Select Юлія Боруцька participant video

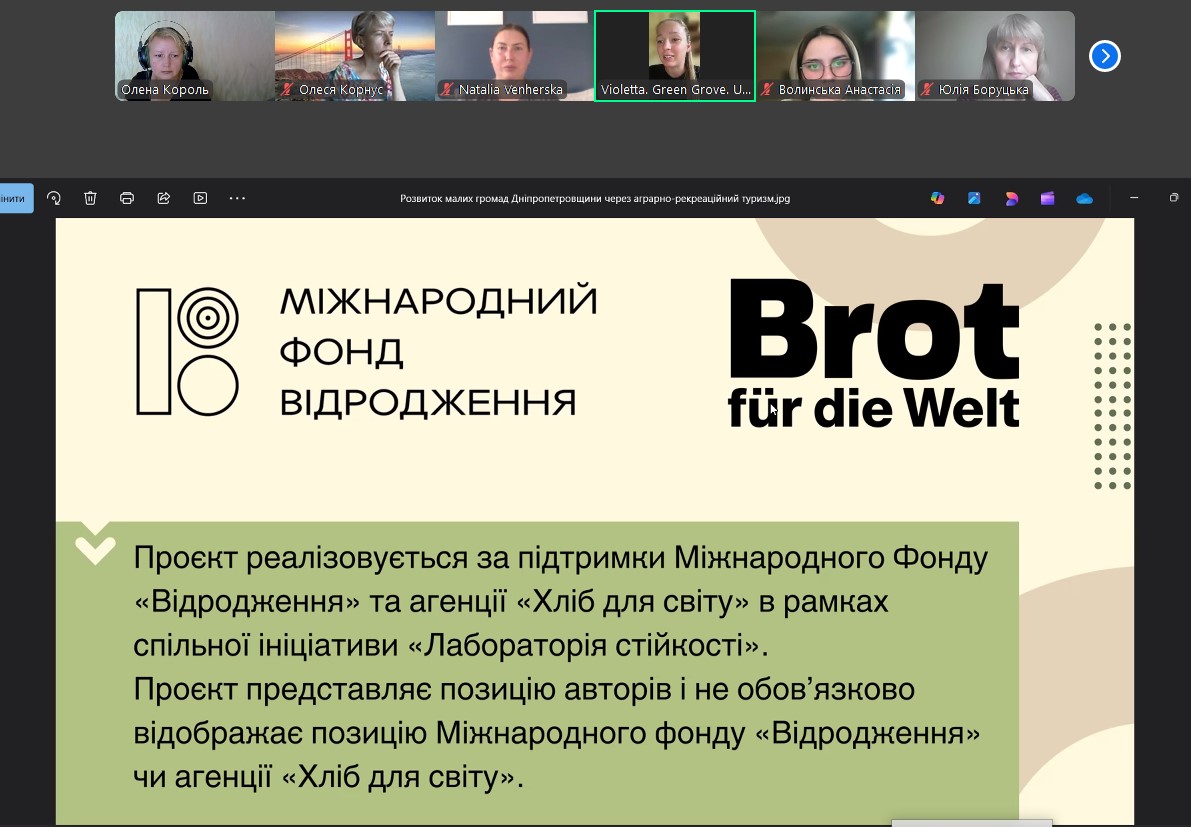pyautogui.click(x=995, y=55)
